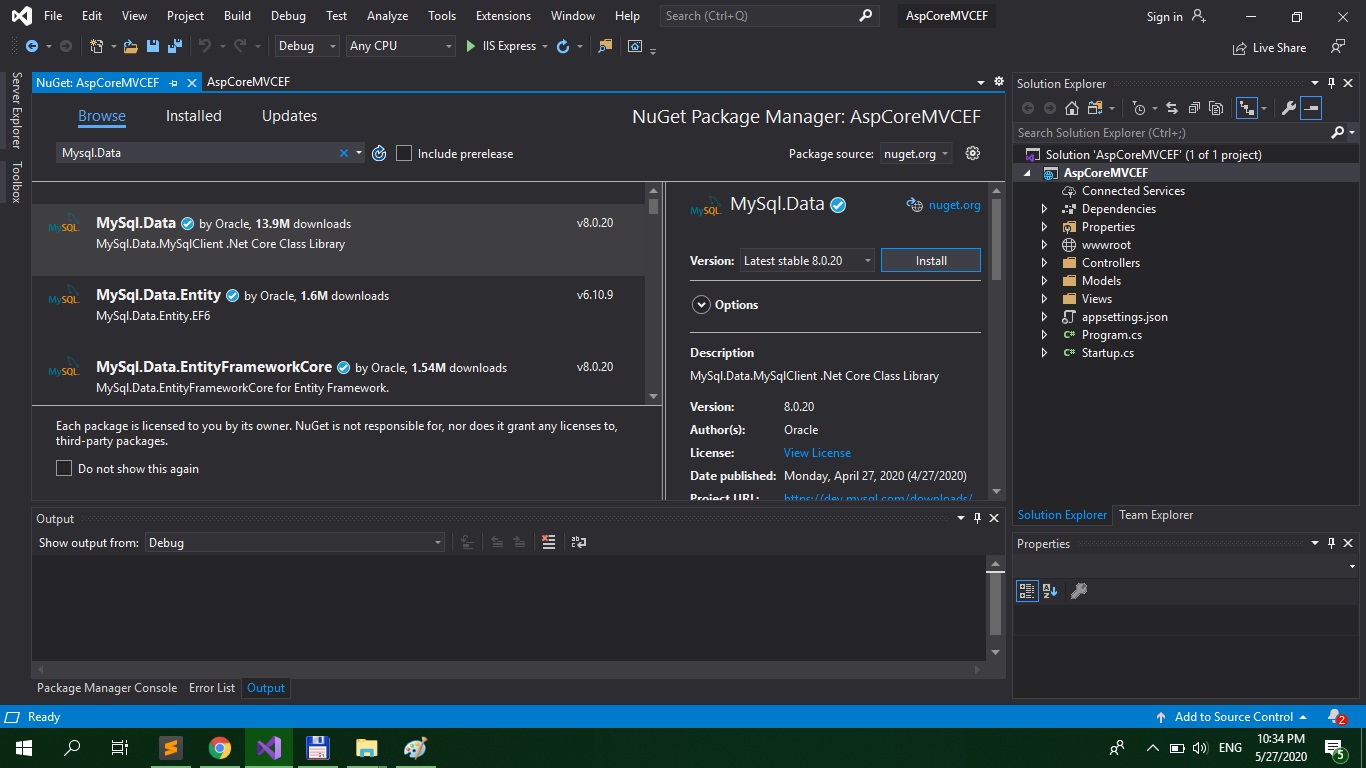1366x768 pixels.
Task: Expand the Controllers folder node
Action: [1044, 263]
